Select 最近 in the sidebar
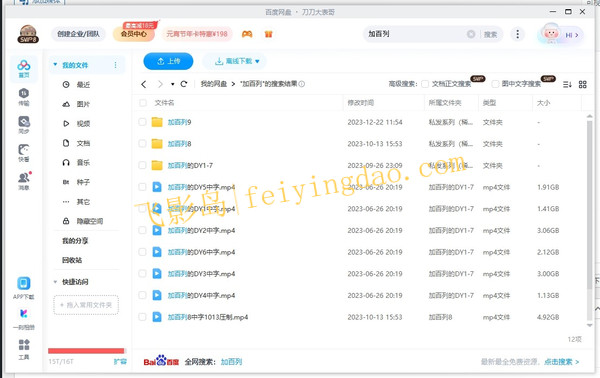 [x=83, y=85]
